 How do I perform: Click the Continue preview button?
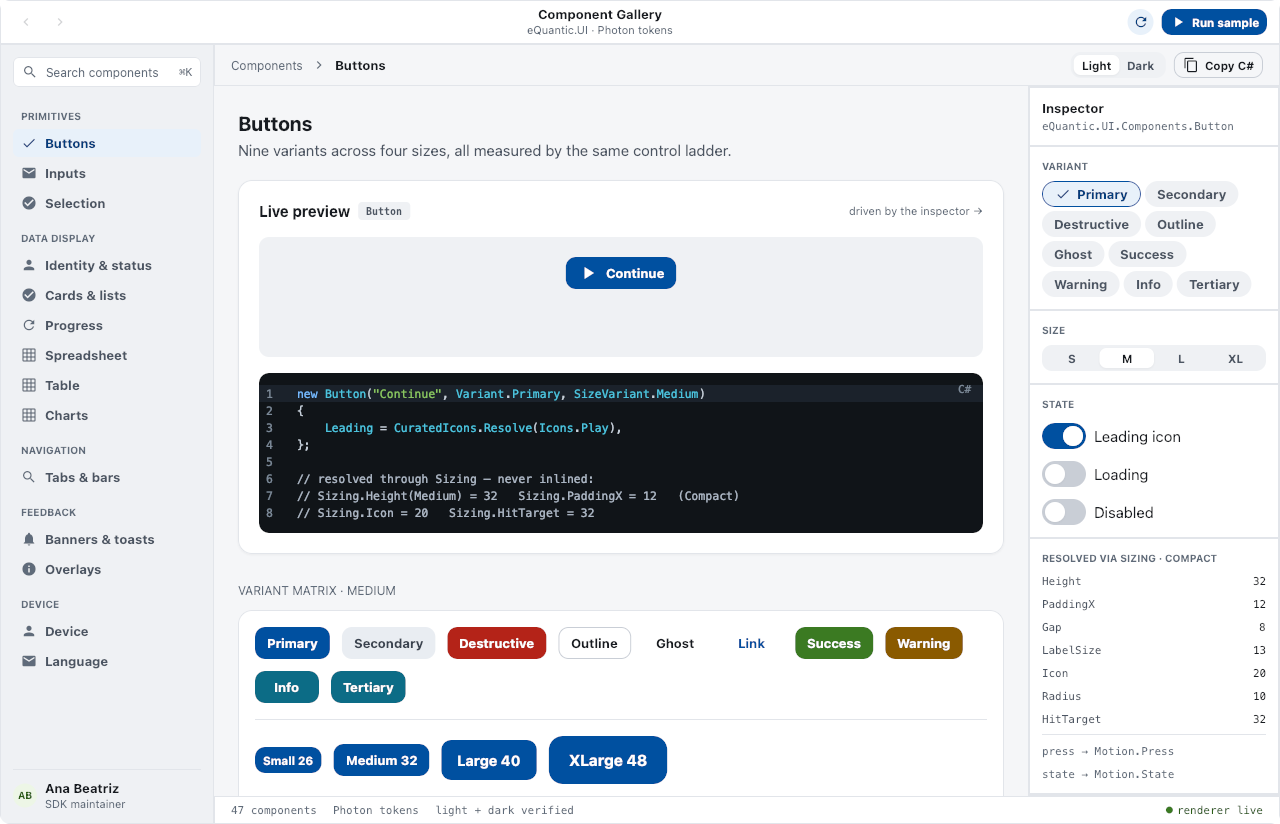[x=621, y=273]
